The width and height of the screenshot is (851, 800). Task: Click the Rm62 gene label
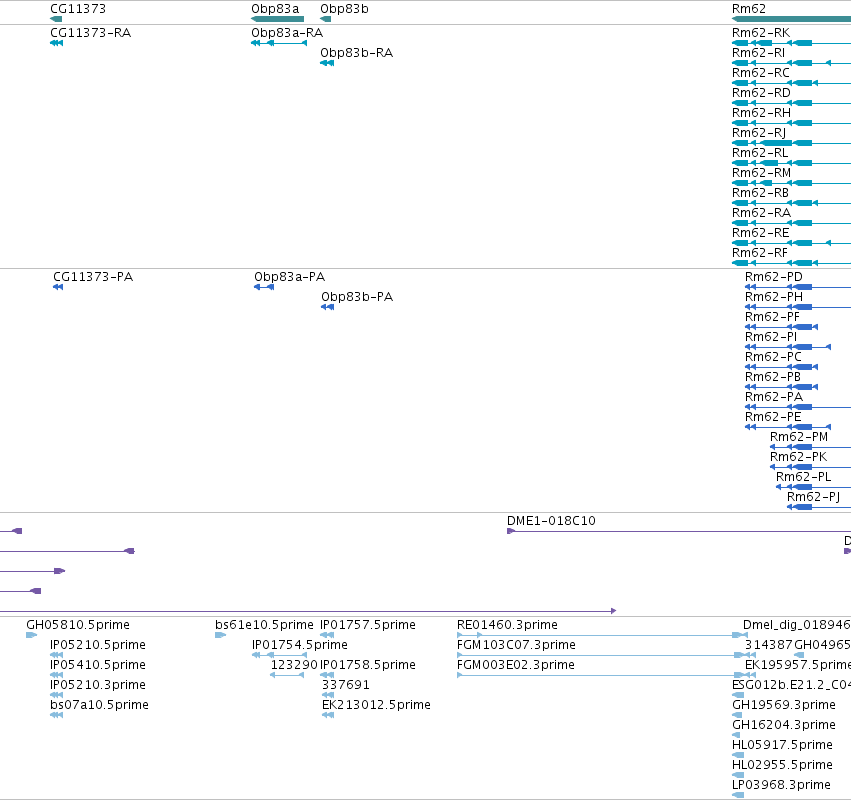(748, 9)
